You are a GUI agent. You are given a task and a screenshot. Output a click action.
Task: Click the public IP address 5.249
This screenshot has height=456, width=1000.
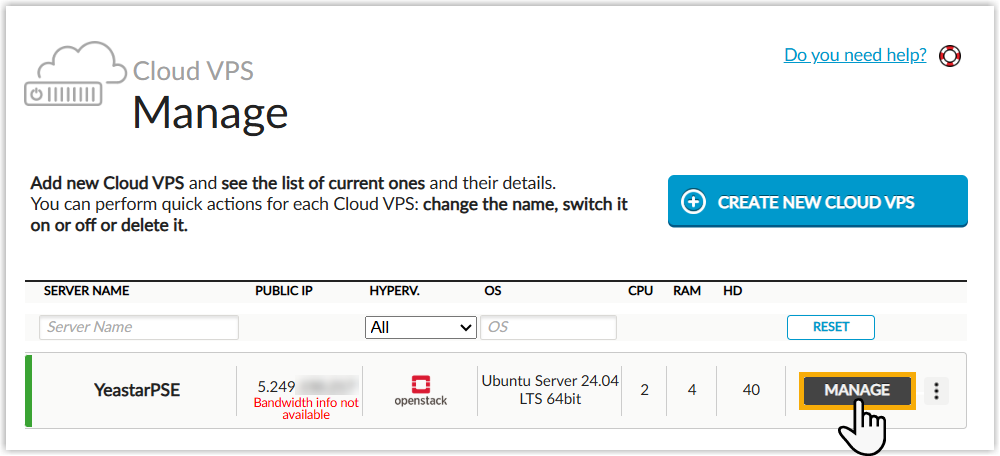pos(276,385)
